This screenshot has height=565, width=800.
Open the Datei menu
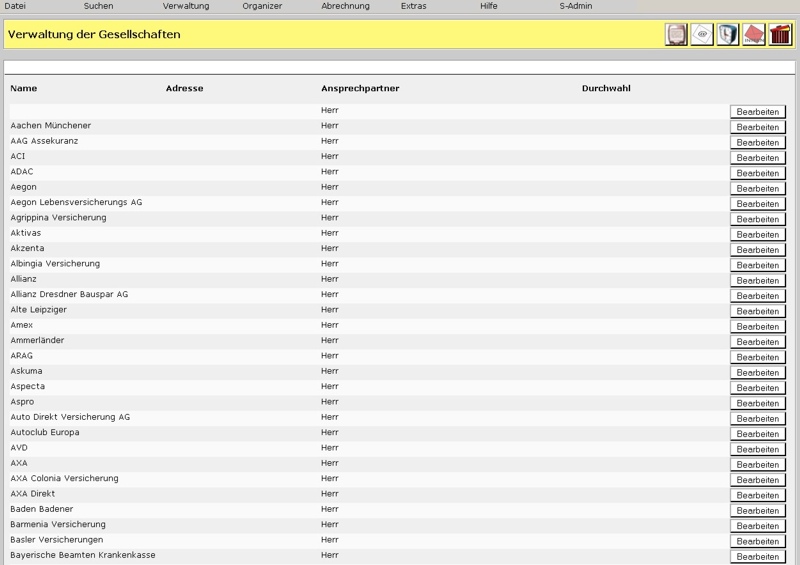15,6
